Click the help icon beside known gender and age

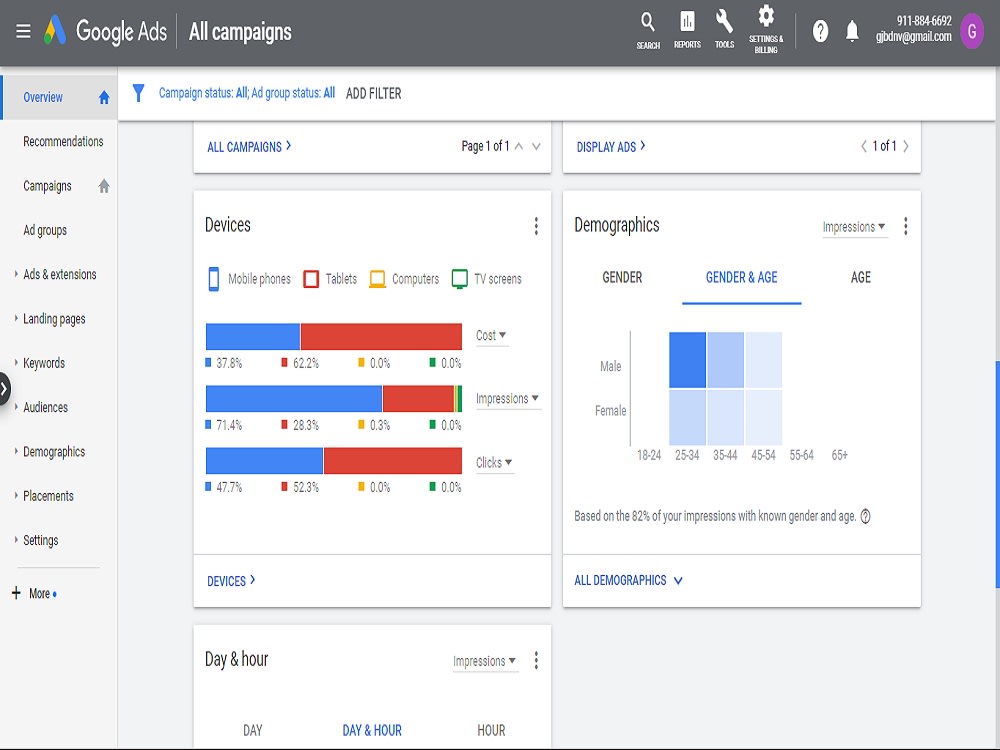pos(865,517)
